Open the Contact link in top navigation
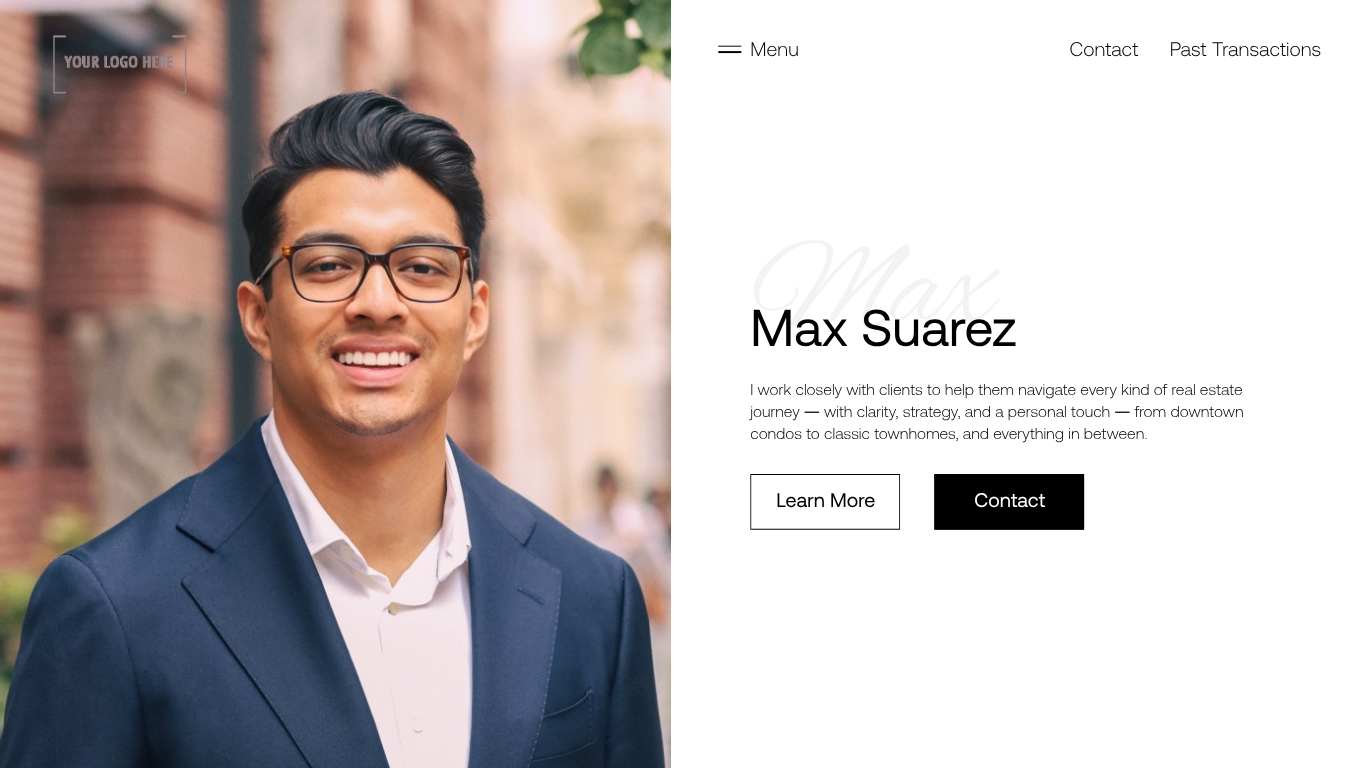 coord(1103,49)
